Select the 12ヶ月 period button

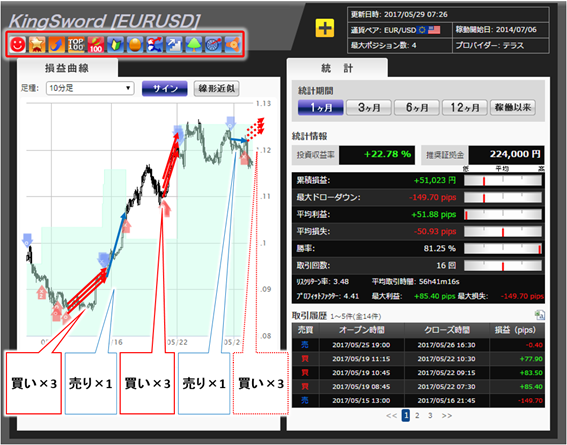point(465,107)
